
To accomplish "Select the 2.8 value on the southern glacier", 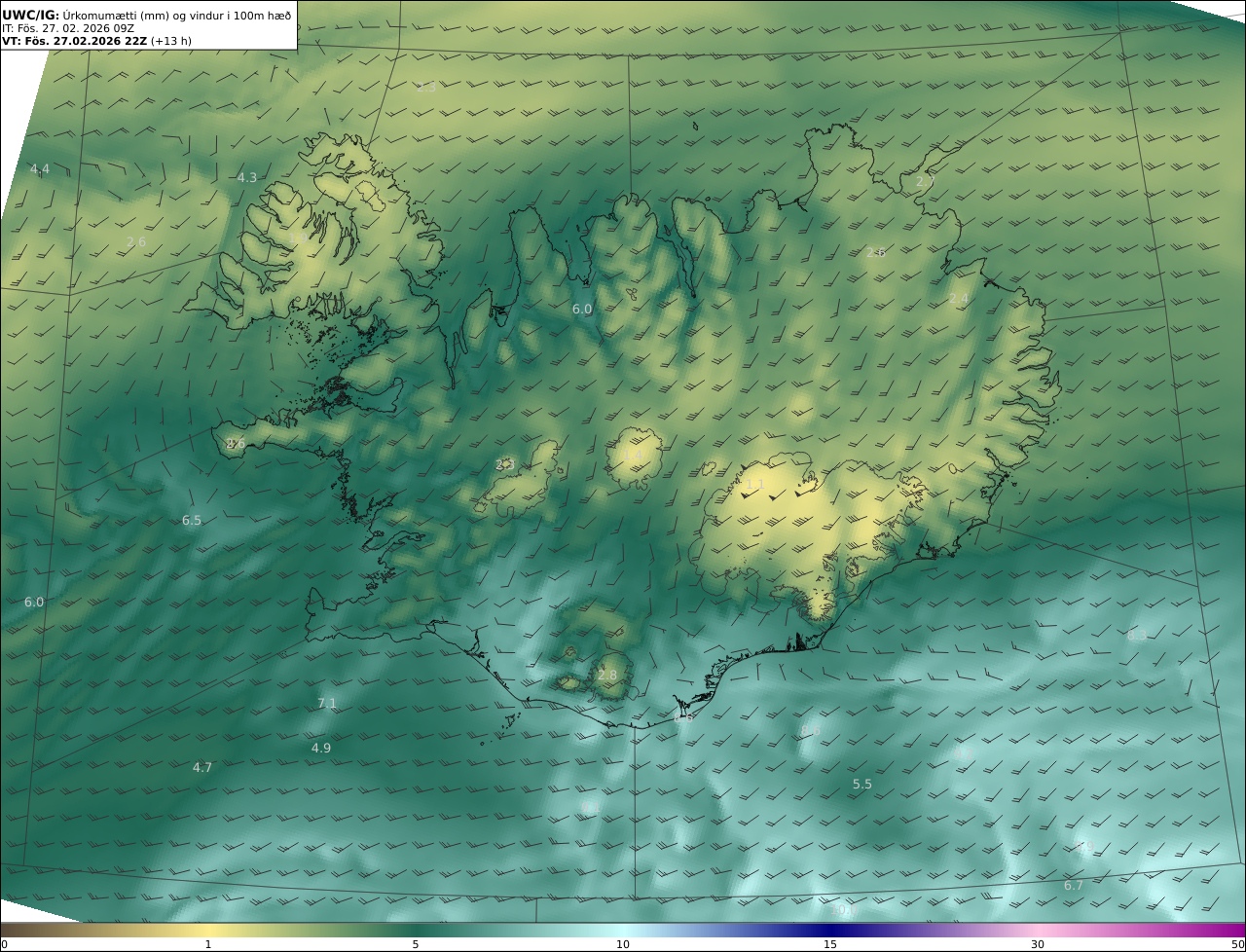I will (x=607, y=676).
